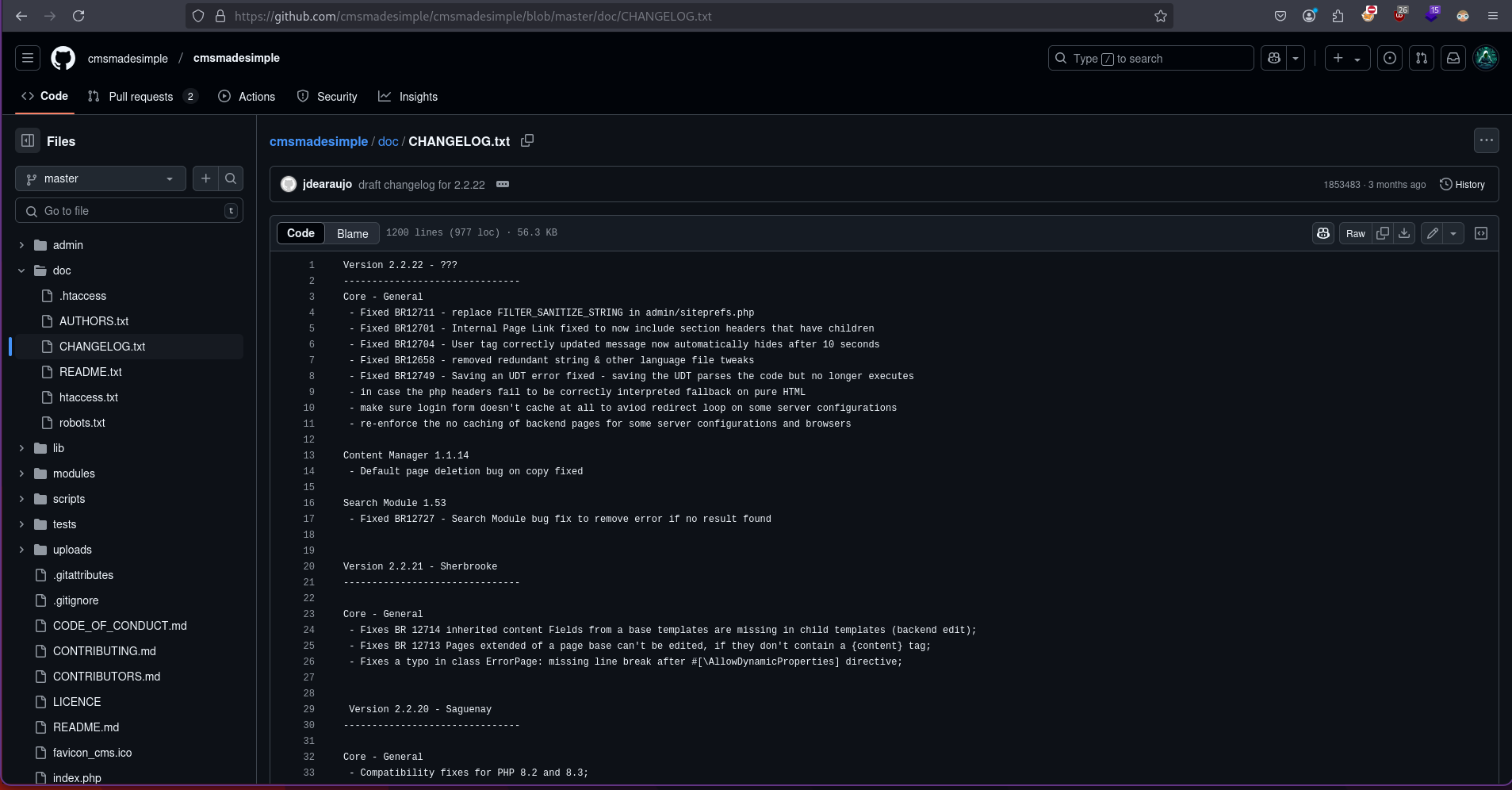
Task: Open .gitattributes in file tree
Action: [x=83, y=575]
